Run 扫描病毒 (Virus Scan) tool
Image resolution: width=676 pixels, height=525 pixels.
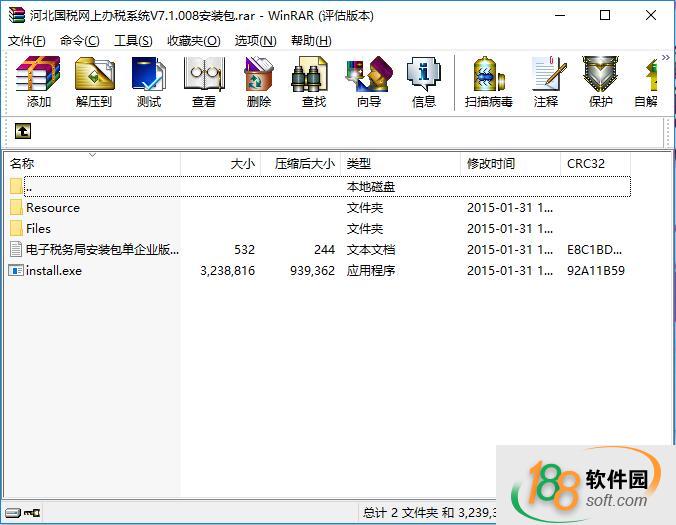point(488,82)
